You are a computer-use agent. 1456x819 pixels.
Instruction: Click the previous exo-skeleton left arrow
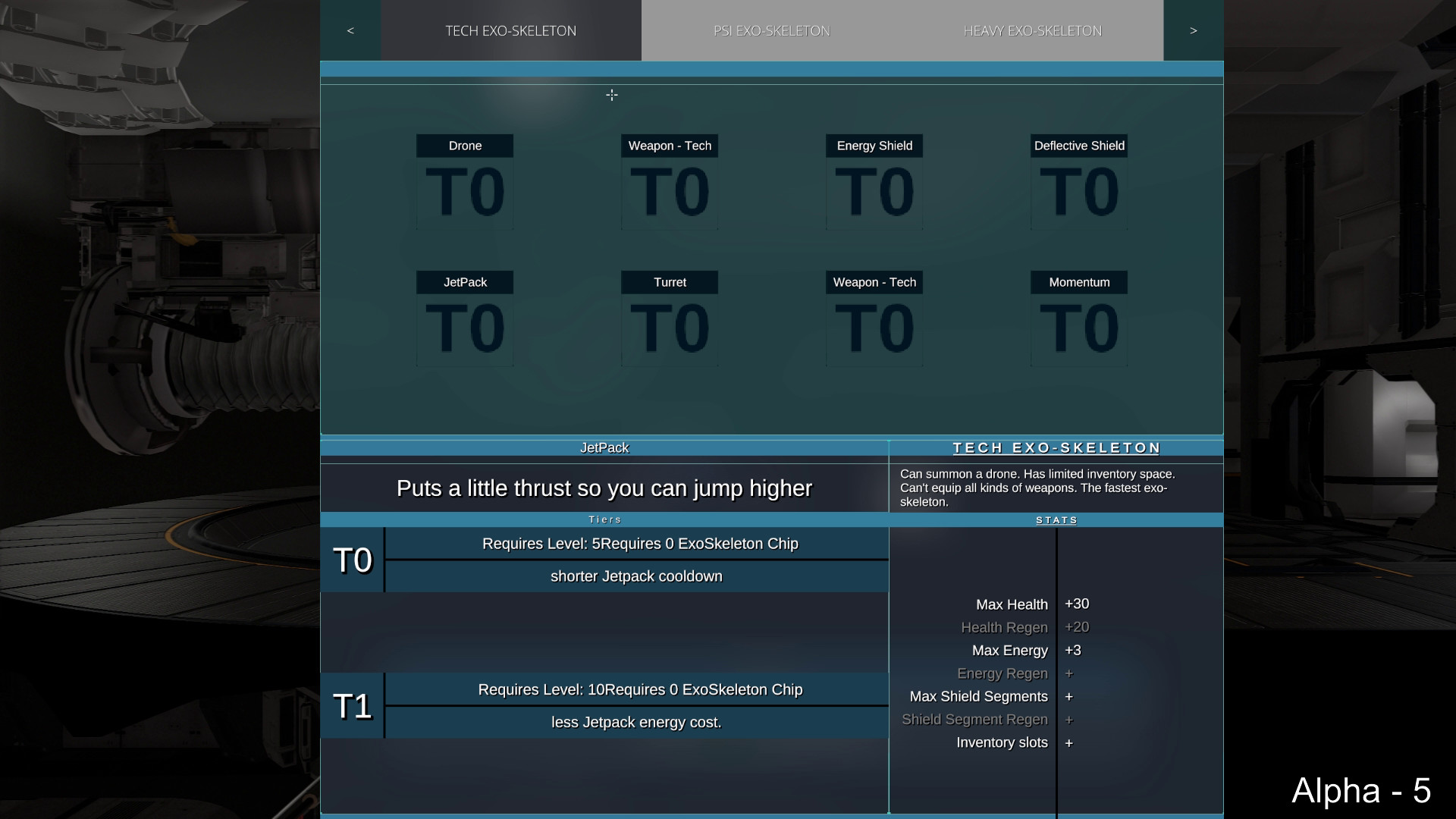tap(350, 30)
